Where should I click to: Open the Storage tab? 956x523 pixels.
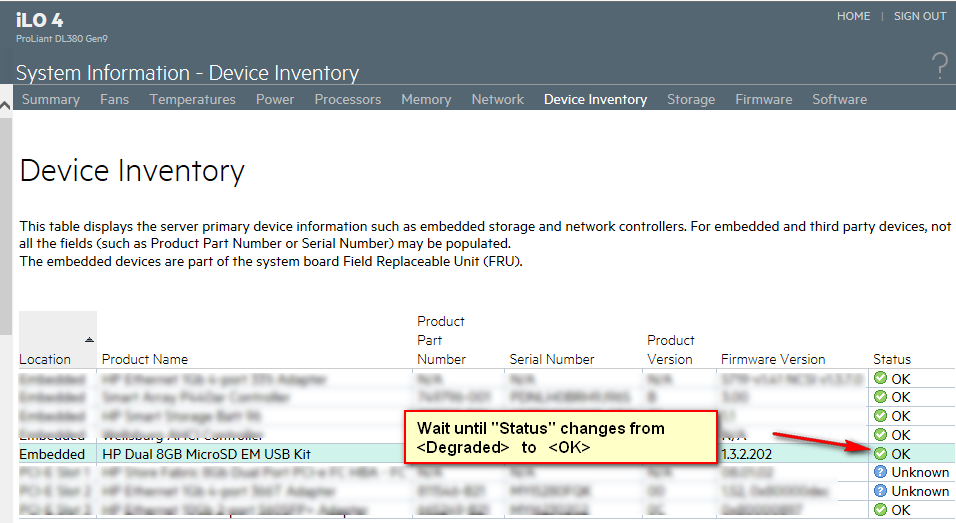(x=691, y=99)
